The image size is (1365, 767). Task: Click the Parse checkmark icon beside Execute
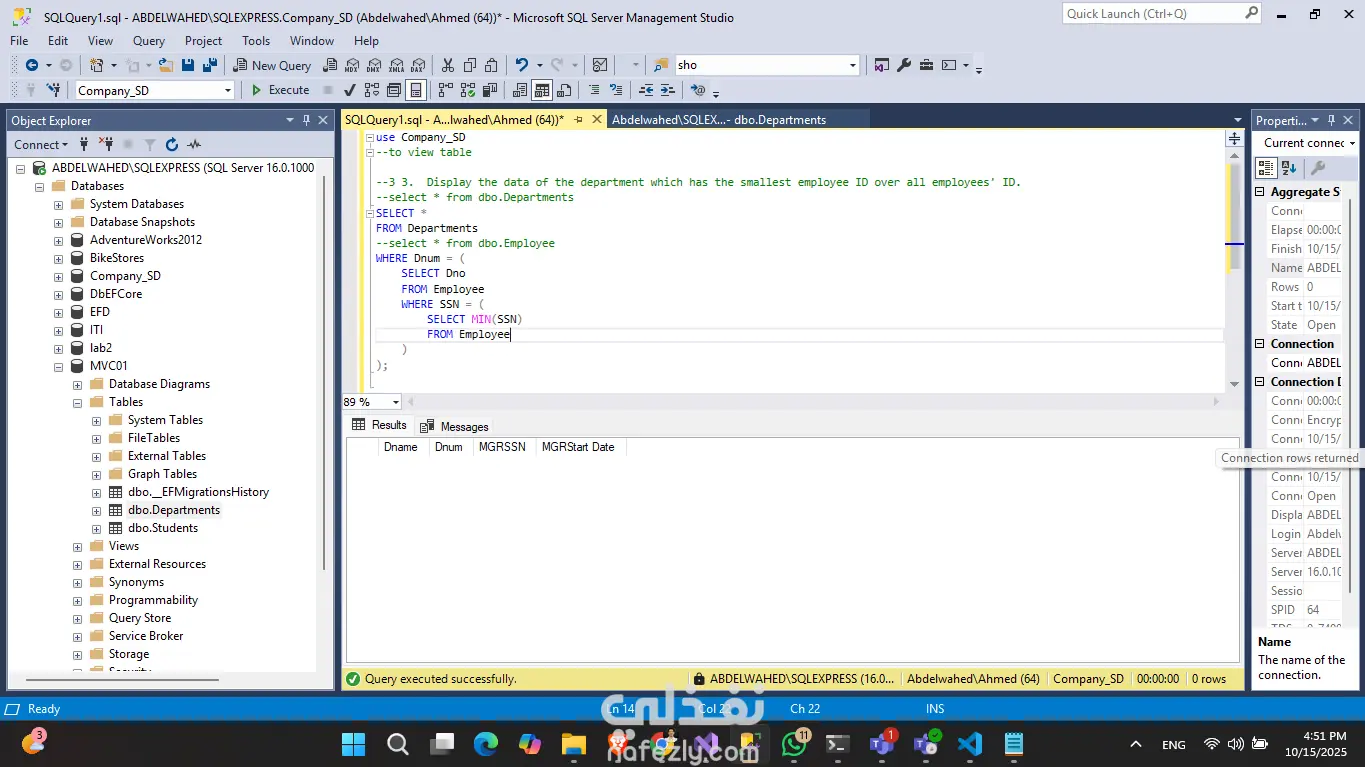pos(350,90)
